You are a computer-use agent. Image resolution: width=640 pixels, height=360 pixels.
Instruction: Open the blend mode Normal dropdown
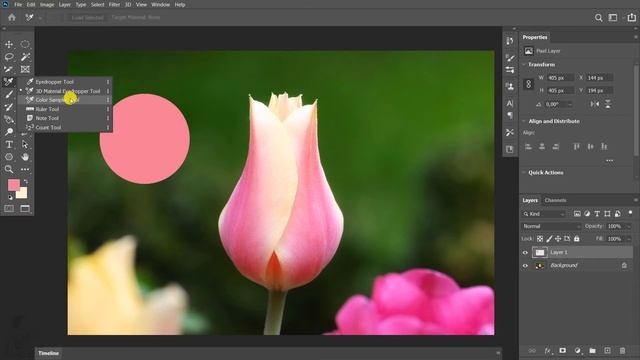point(551,226)
